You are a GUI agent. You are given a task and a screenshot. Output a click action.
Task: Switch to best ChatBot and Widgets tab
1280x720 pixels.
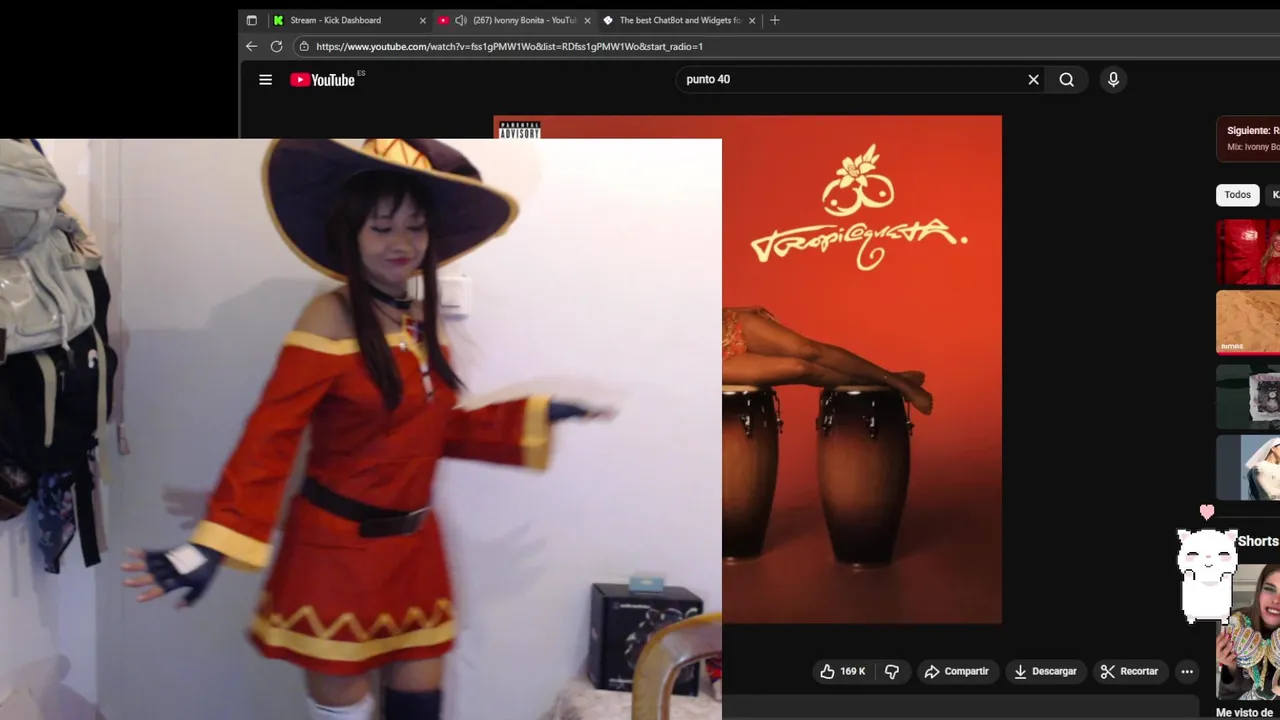pos(679,20)
